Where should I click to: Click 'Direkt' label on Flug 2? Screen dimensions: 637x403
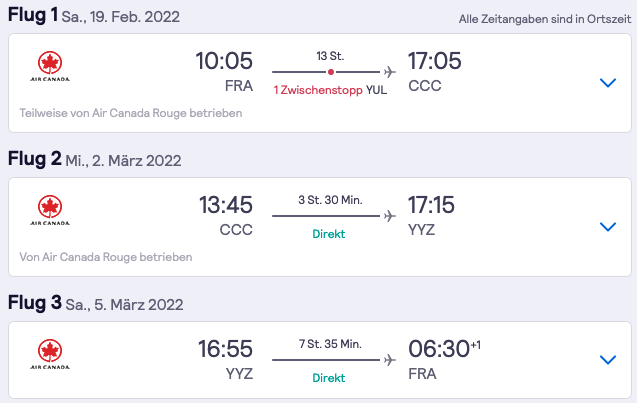click(329, 234)
